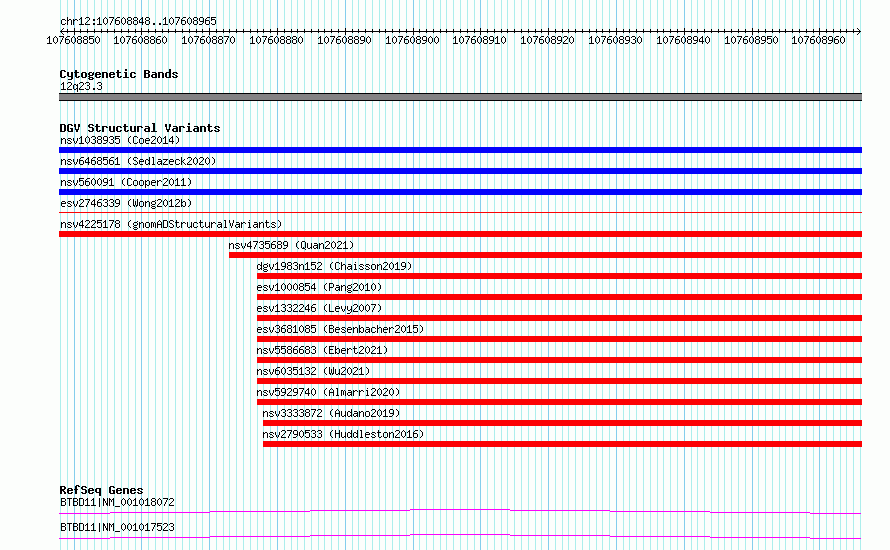Click ruler position 107608930
The image size is (890, 550).
(615, 40)
